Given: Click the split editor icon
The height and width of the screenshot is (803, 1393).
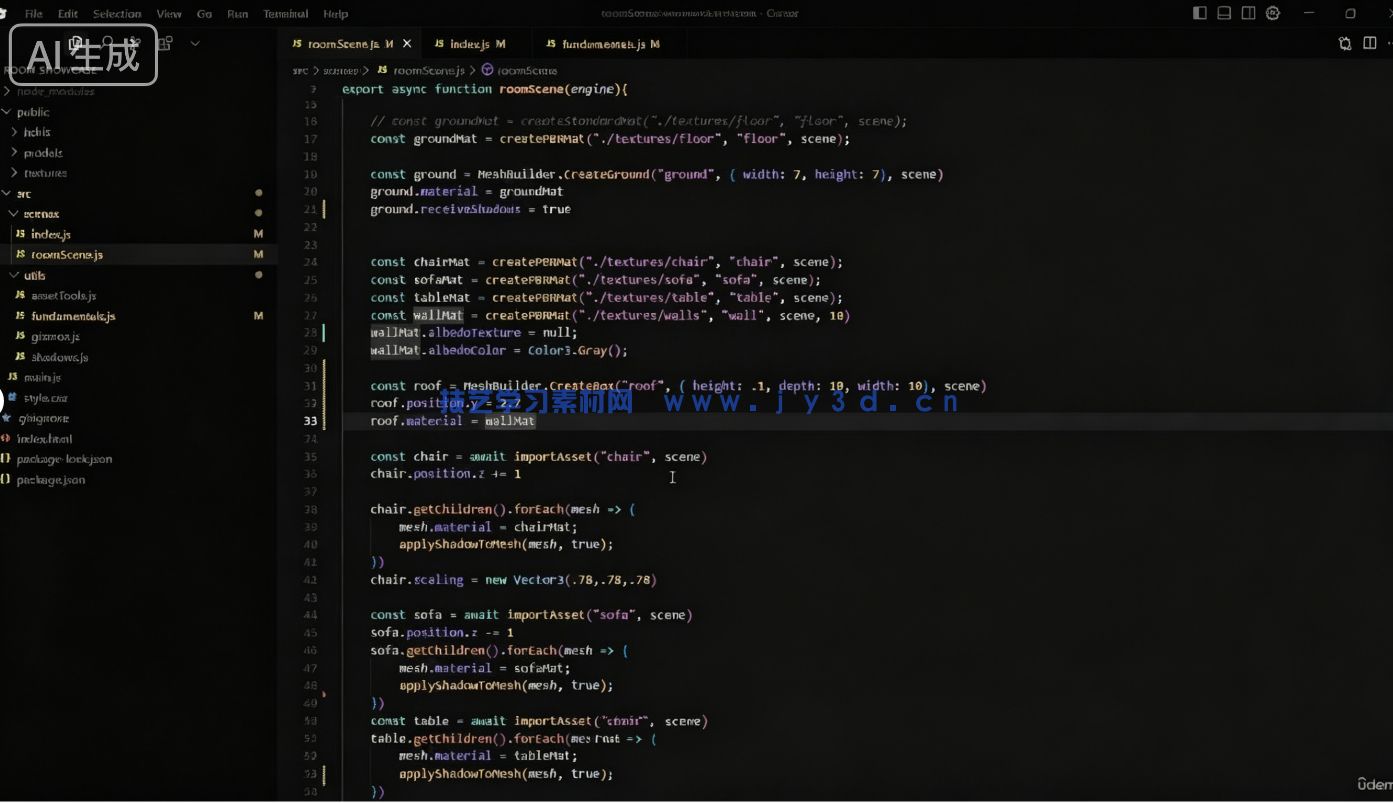Looking at the screenshot, I should coord(1370,43).
